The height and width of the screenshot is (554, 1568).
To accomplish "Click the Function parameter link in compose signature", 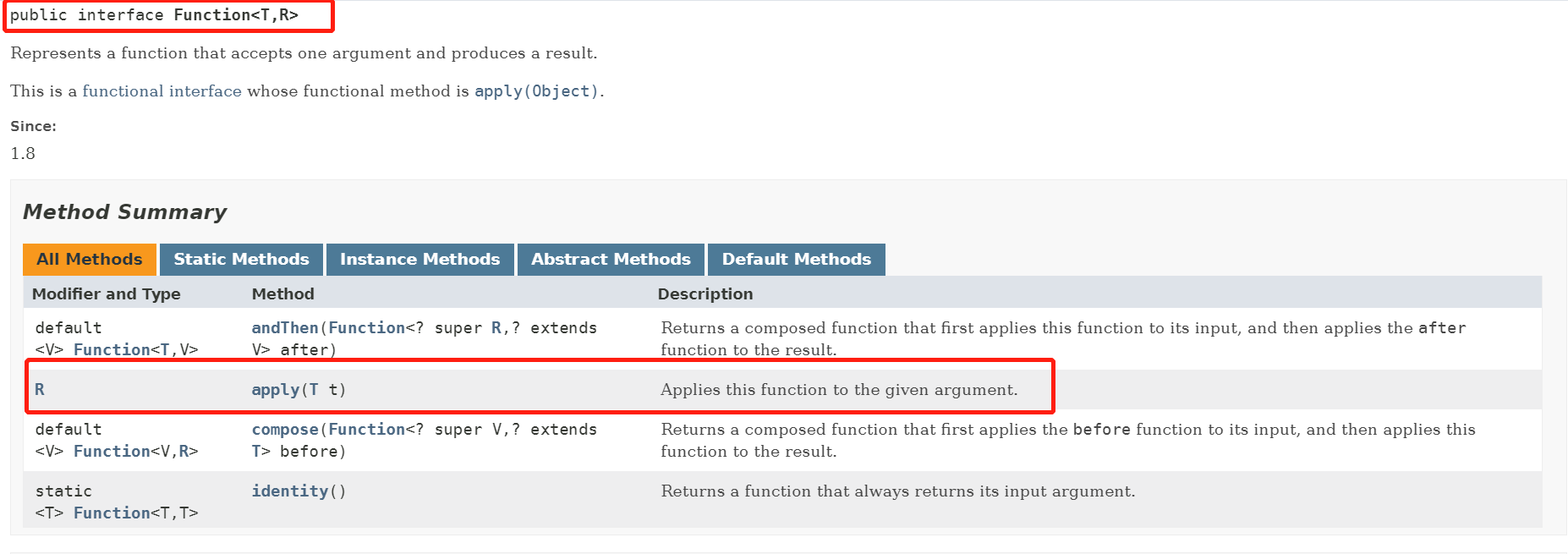I will (366, 430).
